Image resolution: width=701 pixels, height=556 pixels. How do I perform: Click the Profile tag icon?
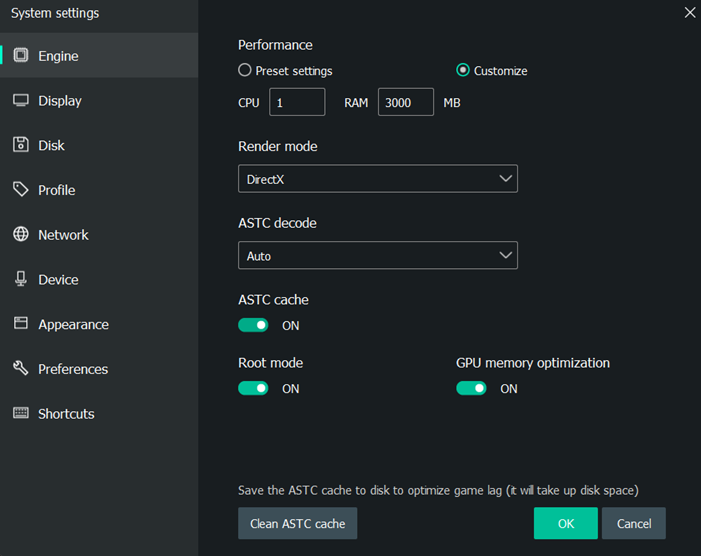21,190
